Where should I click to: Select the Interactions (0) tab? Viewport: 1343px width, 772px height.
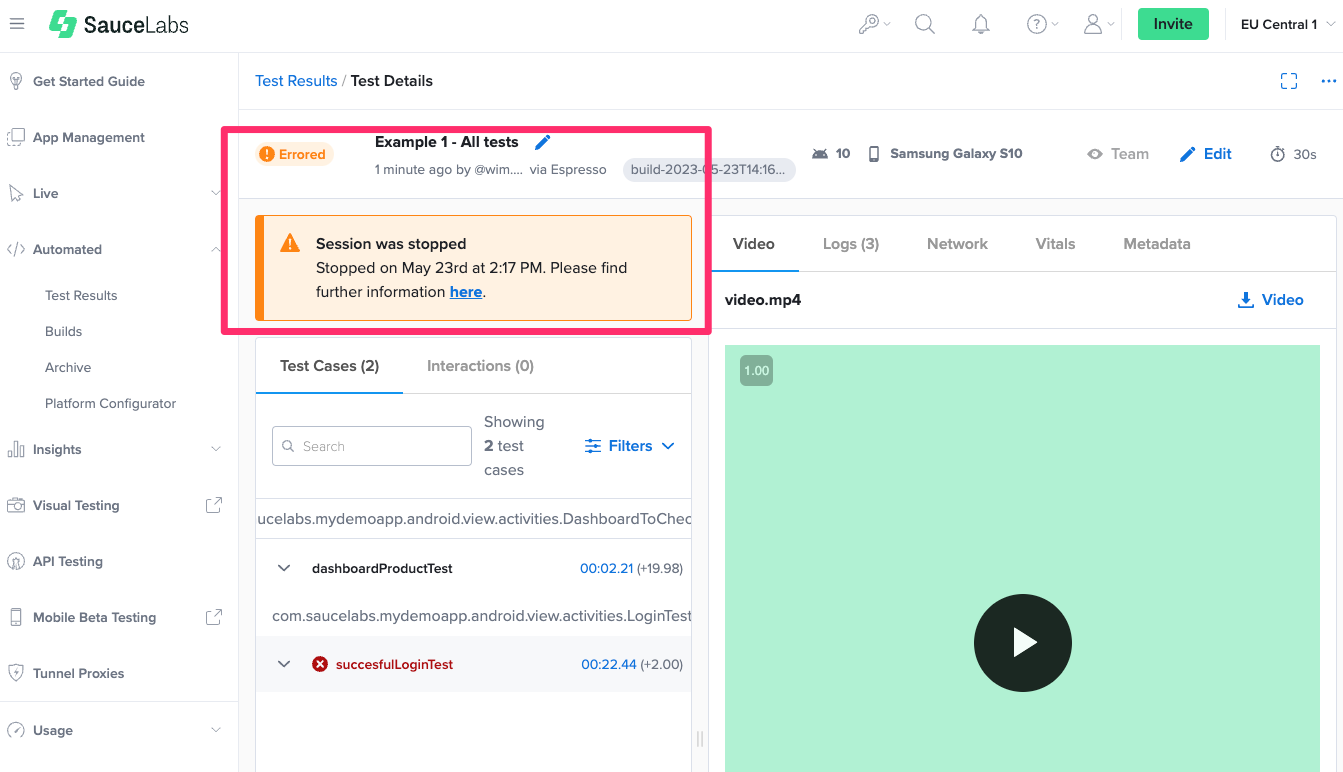[x=480, y=366]
